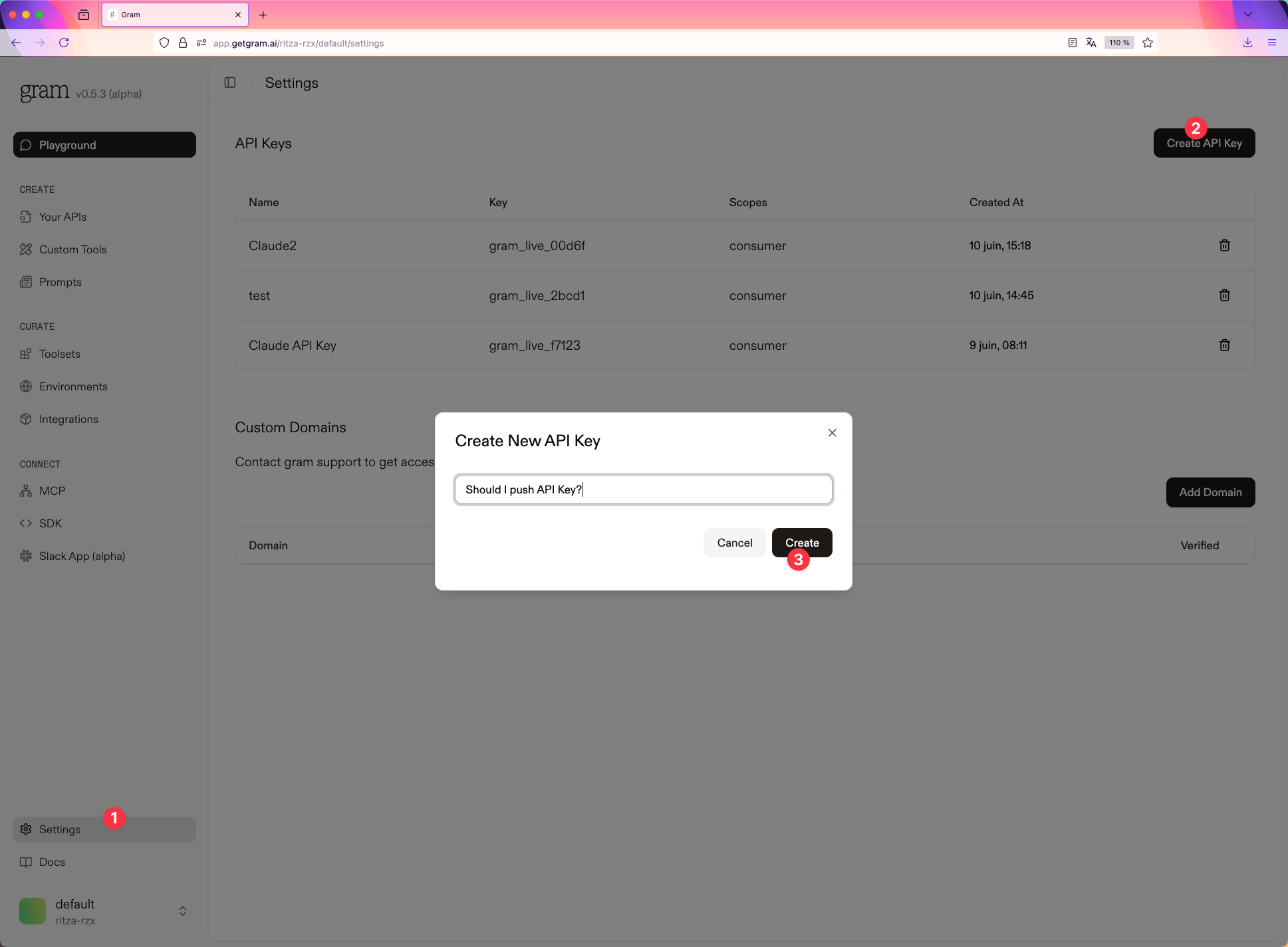
Task: Open Slack App (alpha) page
Action: tap(82, 556)
